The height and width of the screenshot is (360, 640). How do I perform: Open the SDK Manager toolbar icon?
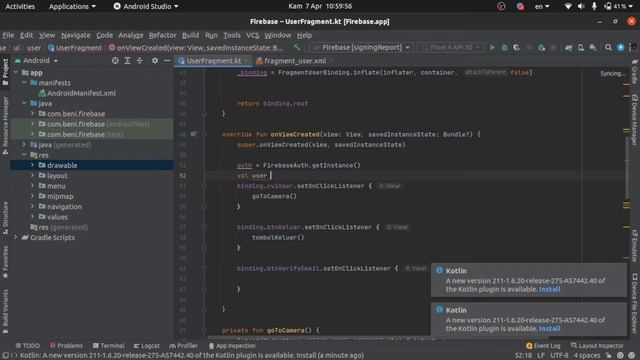(593, 48)
